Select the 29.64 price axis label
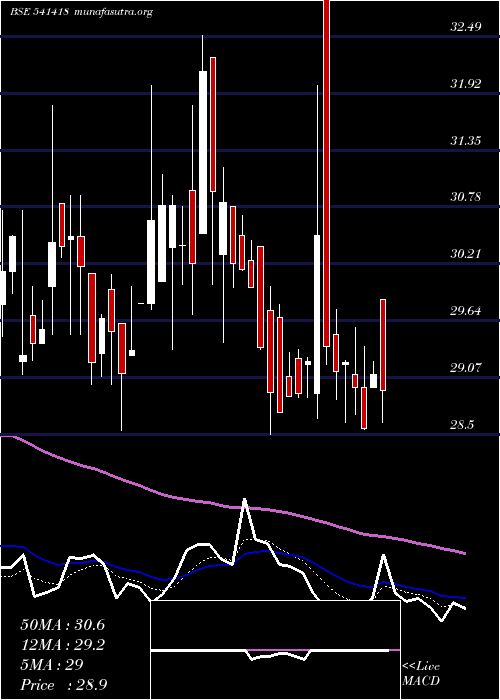The image size is (500, 700). pyautogui.click(x=466, y=311)
